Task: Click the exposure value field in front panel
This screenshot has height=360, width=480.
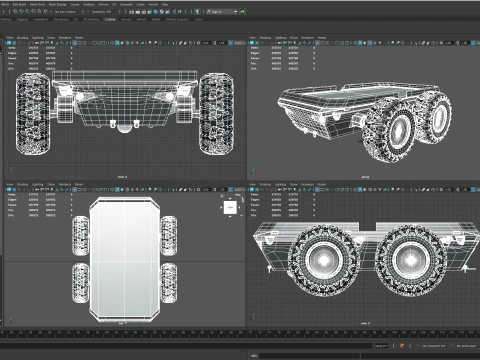Action: (x=206, y=43)
